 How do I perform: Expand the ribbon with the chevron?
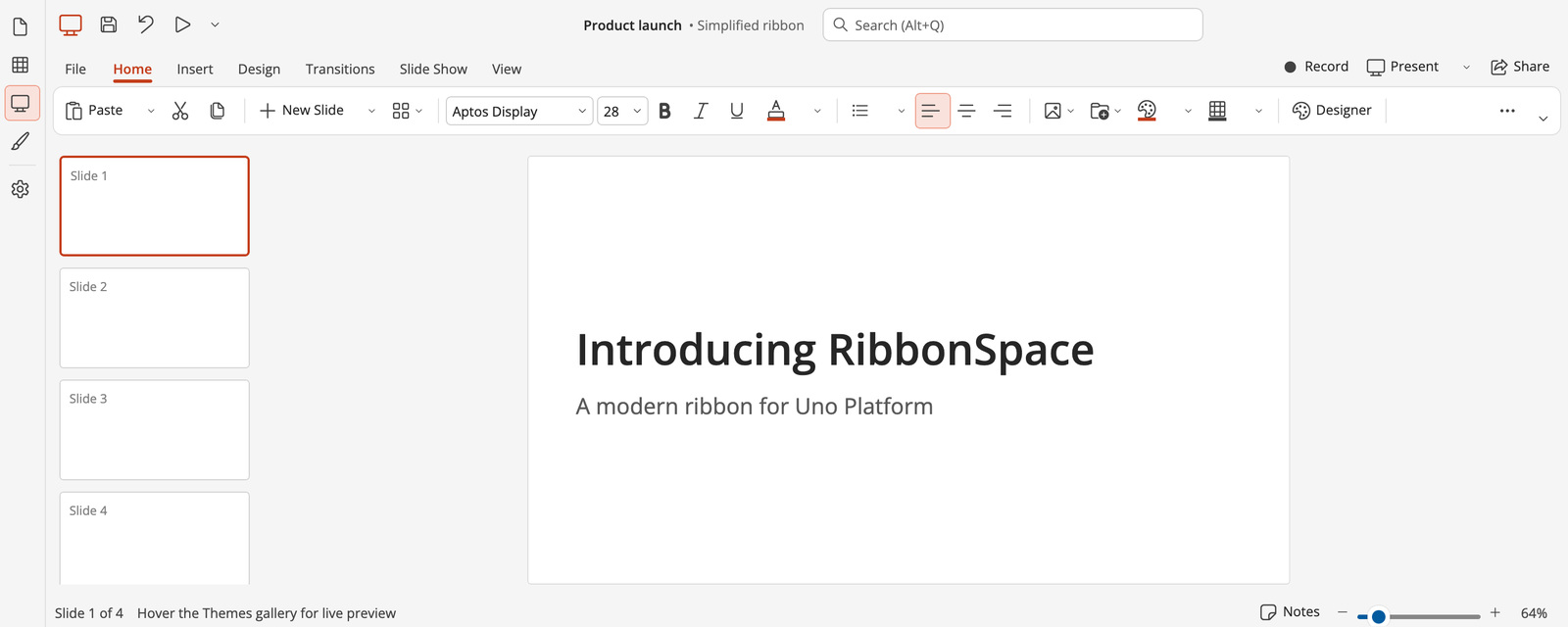coord(1543,119)
